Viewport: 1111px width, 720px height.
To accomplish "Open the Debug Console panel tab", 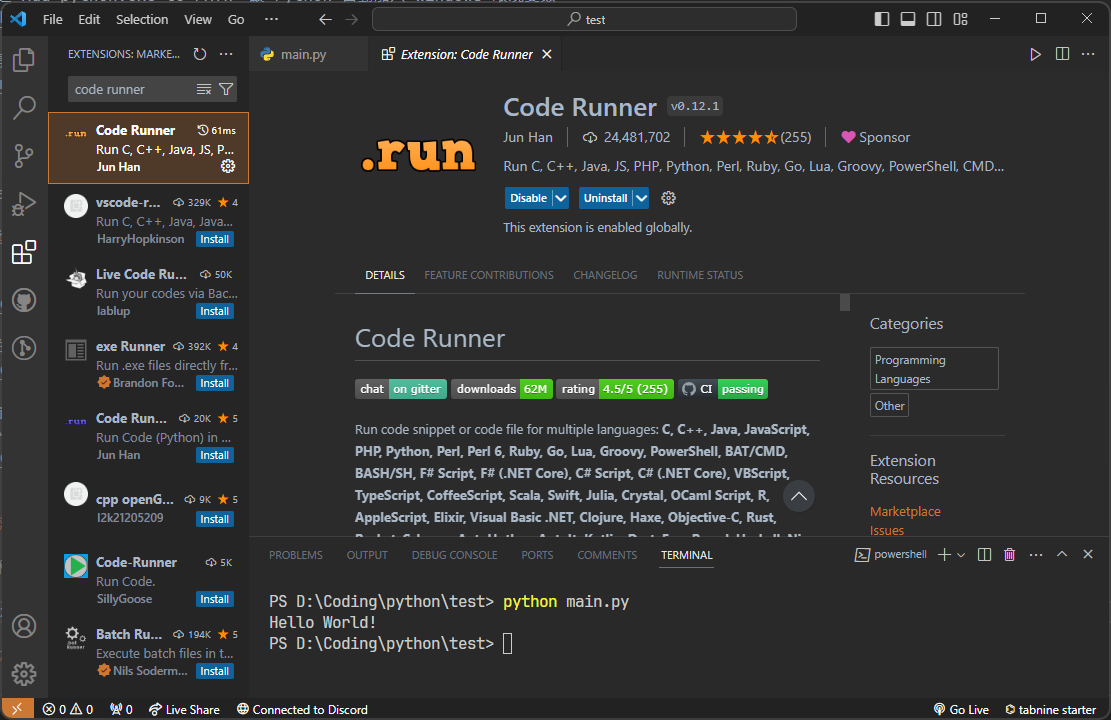I will [x=454, y=555].
